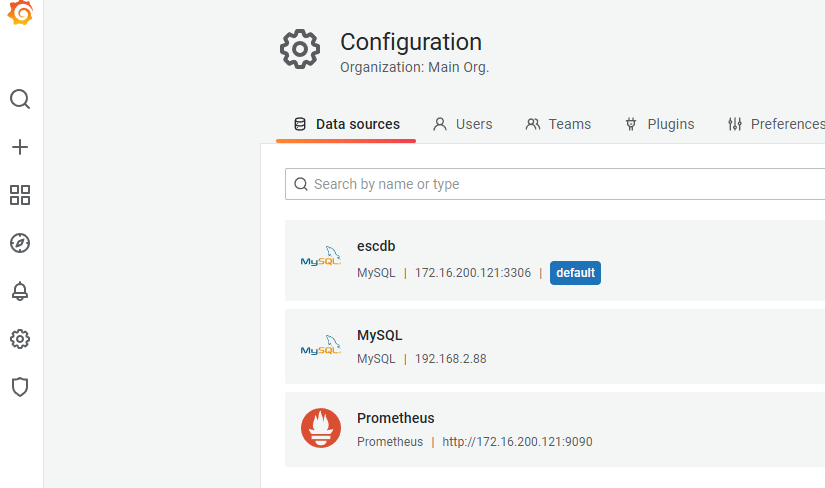The image size is (825, 488).
Task: Open the Explore compass icon
Action: tap(20, 243)
